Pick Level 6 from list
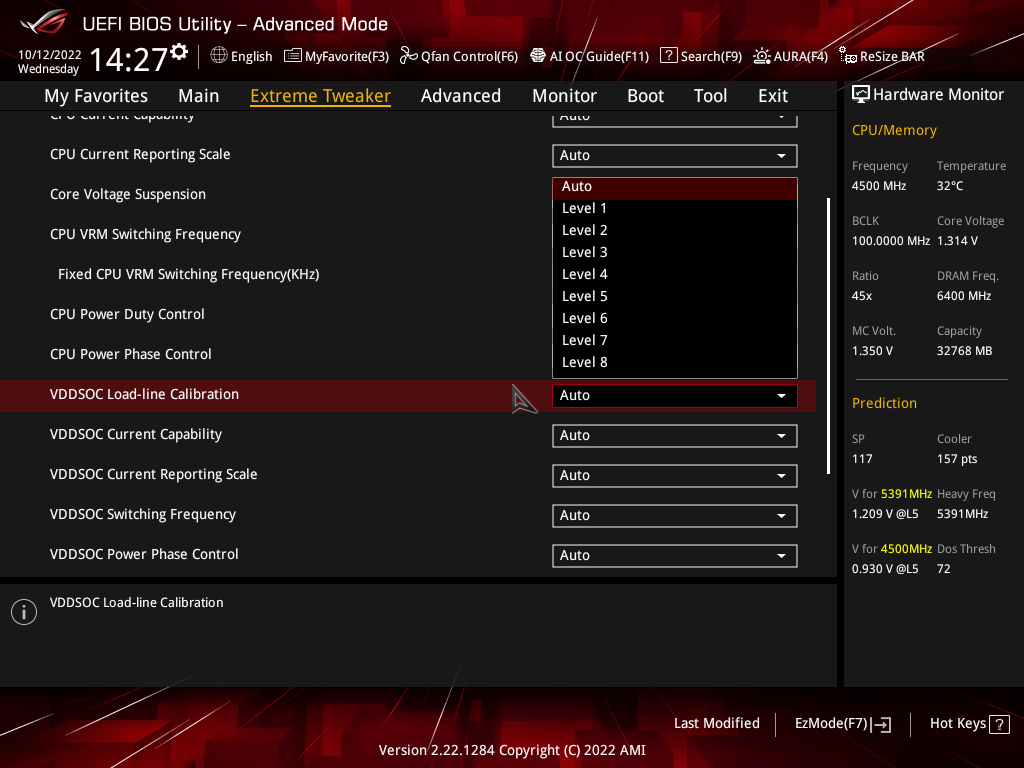The image size is (1024, 768). [675, 318]
